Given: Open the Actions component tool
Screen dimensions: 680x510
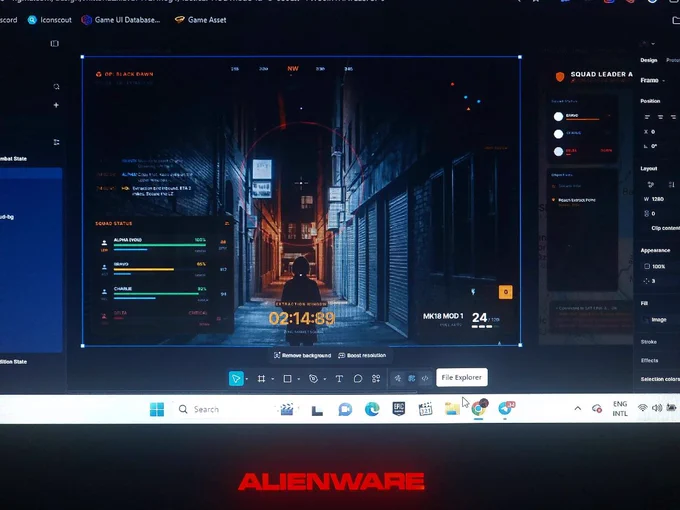Looking at the screenshot, I should point(376,379).
